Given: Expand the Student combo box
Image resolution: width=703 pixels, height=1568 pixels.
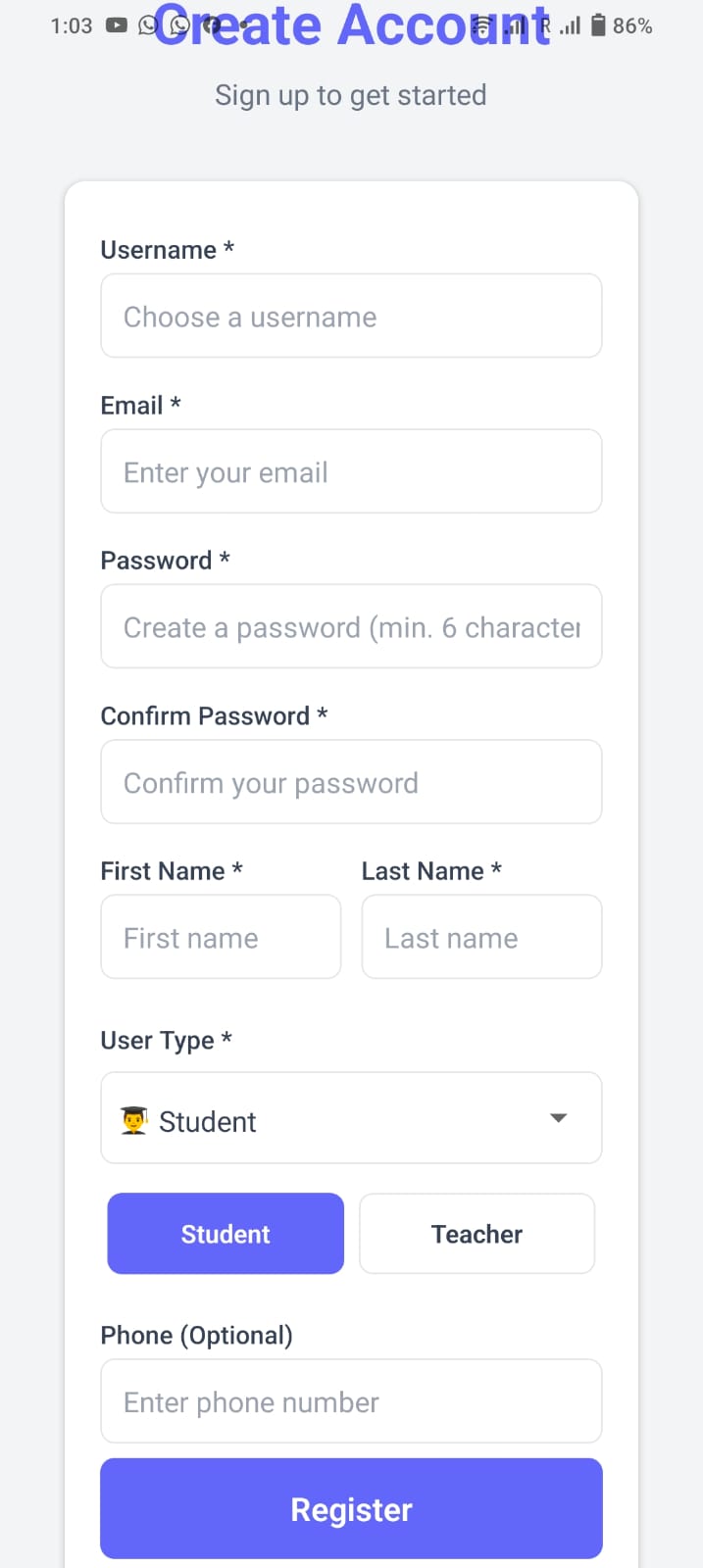Looking at the screenshot, I should pos(351,1118).
